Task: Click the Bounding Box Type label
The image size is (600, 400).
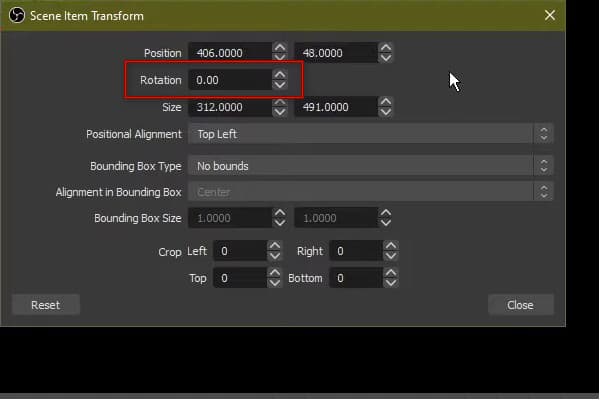Action: point(136,167)
